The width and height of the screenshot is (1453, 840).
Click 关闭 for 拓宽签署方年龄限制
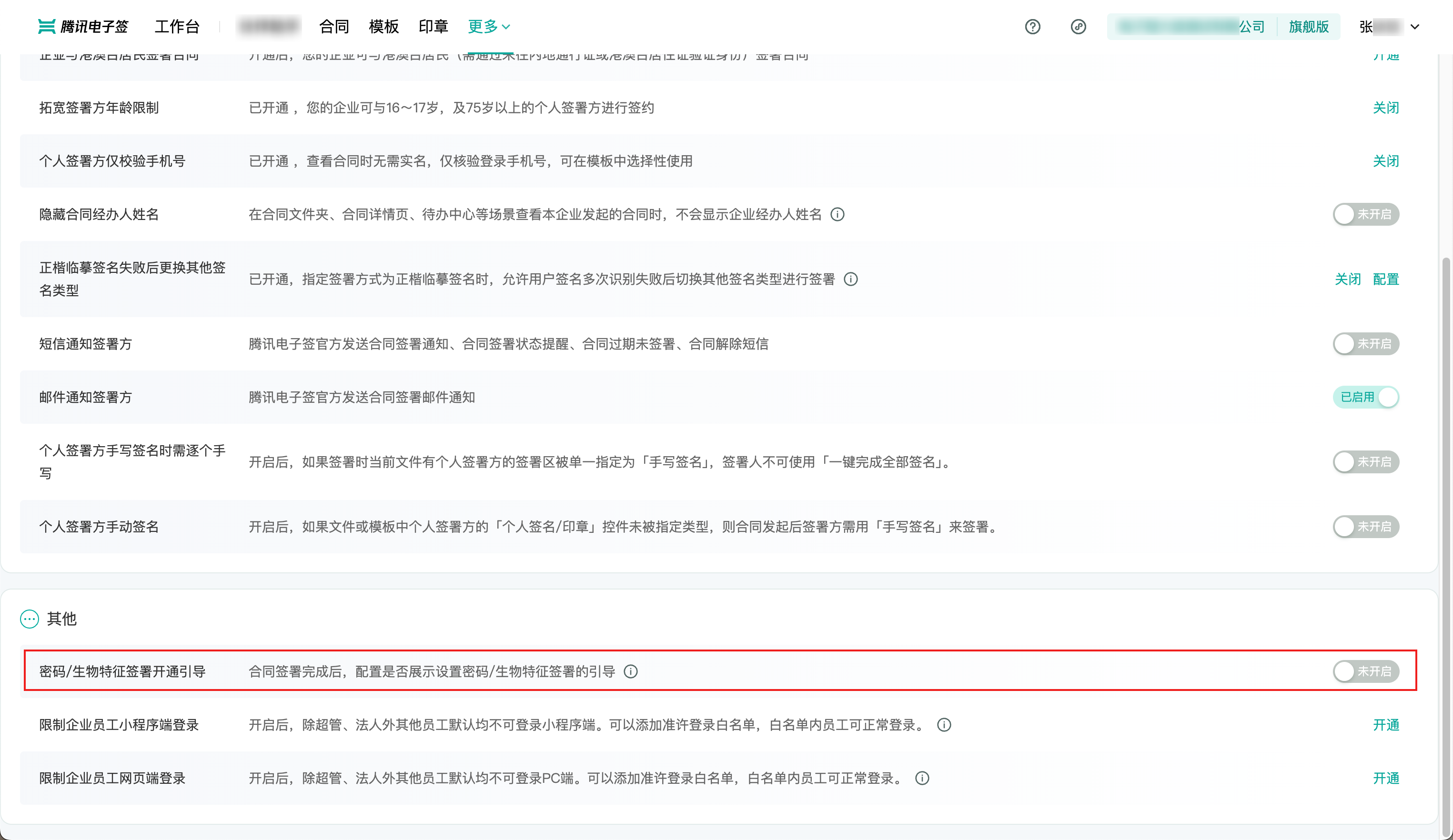tap(1386, 108)
